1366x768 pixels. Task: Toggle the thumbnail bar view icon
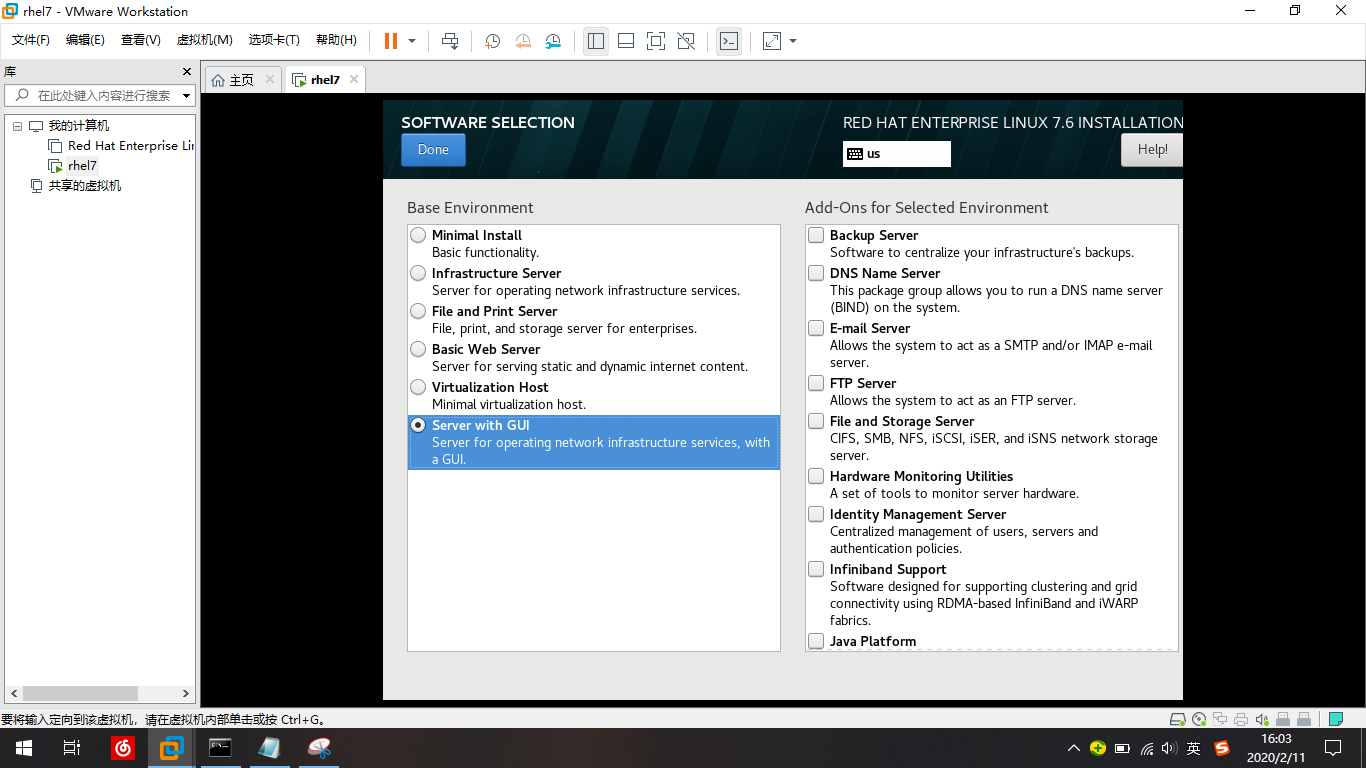tap(626, 41)
